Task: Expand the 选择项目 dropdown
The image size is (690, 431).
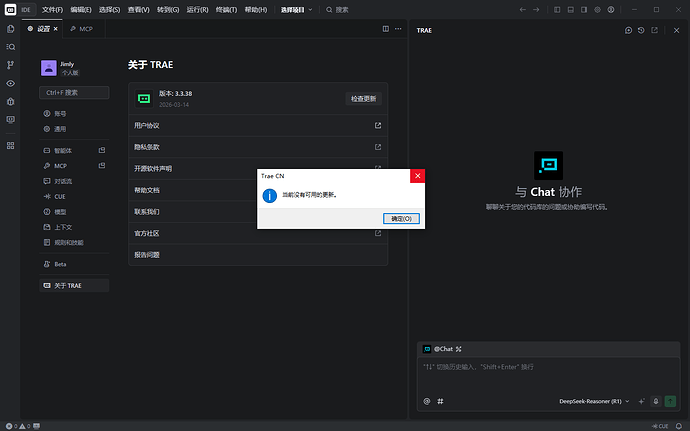Action: (x=297, y=10)
